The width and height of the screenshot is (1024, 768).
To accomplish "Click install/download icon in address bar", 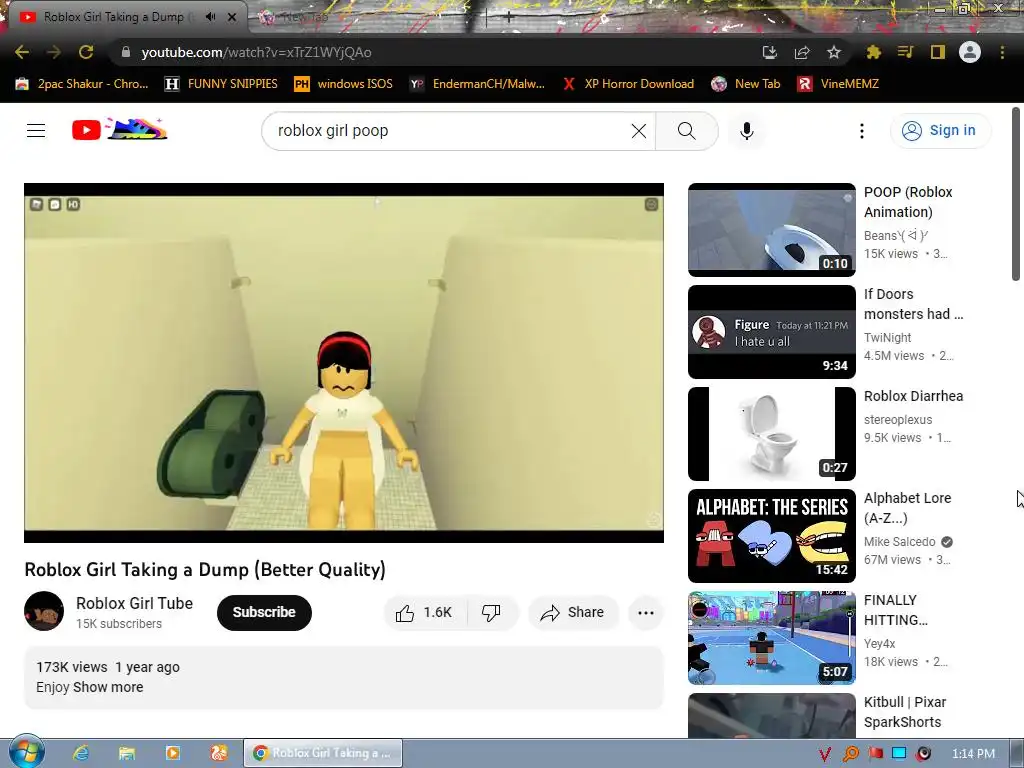I will [770, 52].
